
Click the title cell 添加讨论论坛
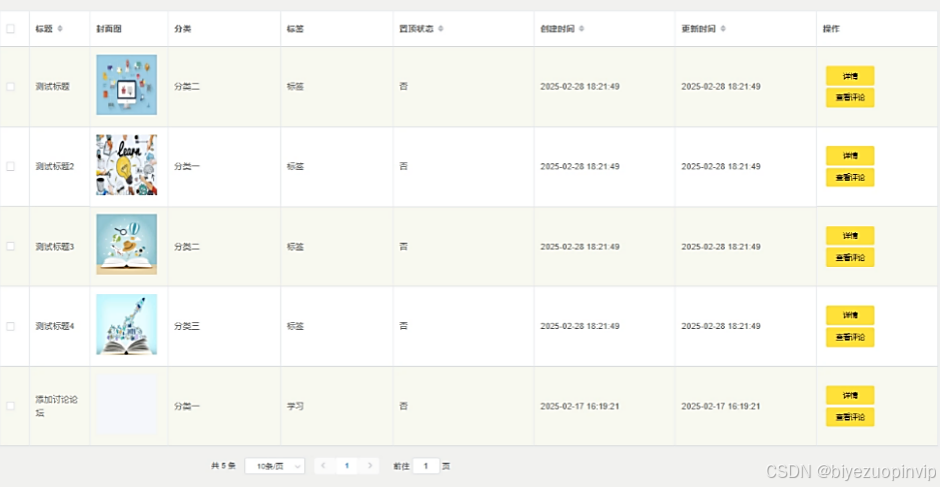[x=56, y=406]
